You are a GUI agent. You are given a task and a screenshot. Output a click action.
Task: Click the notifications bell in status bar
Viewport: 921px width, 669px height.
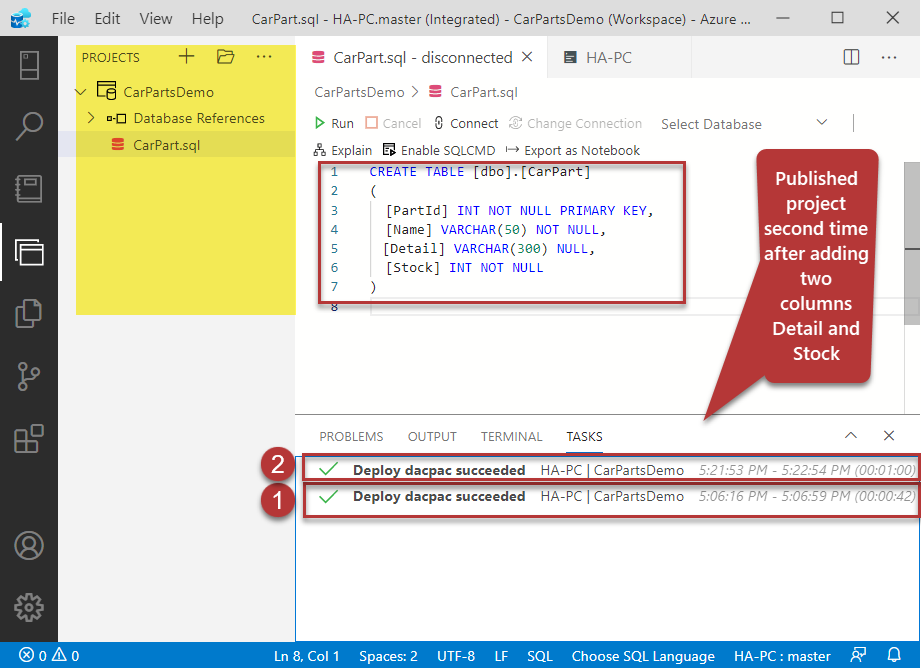pyautogui.click(x=895, y=656)
